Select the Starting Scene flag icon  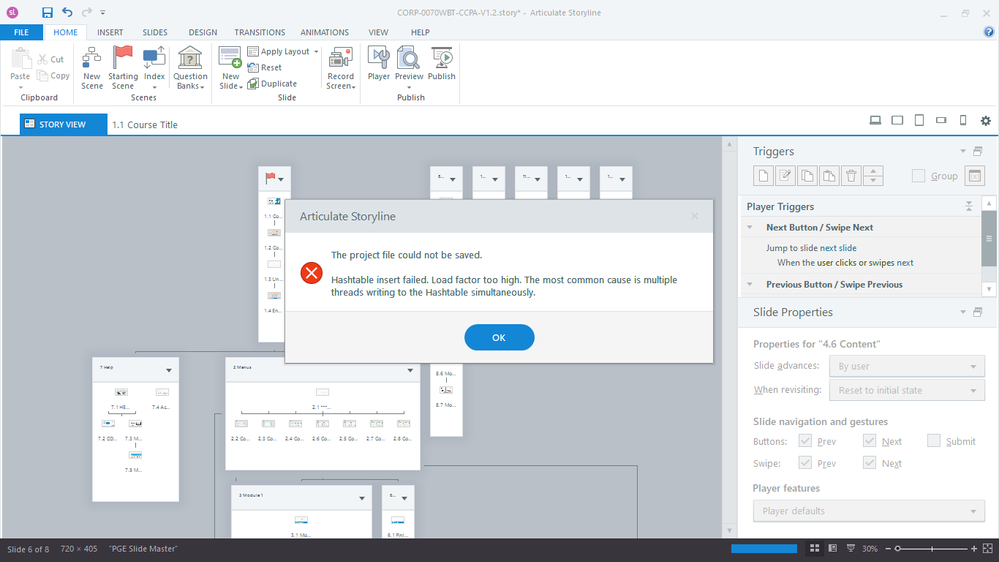pos(123,60)
